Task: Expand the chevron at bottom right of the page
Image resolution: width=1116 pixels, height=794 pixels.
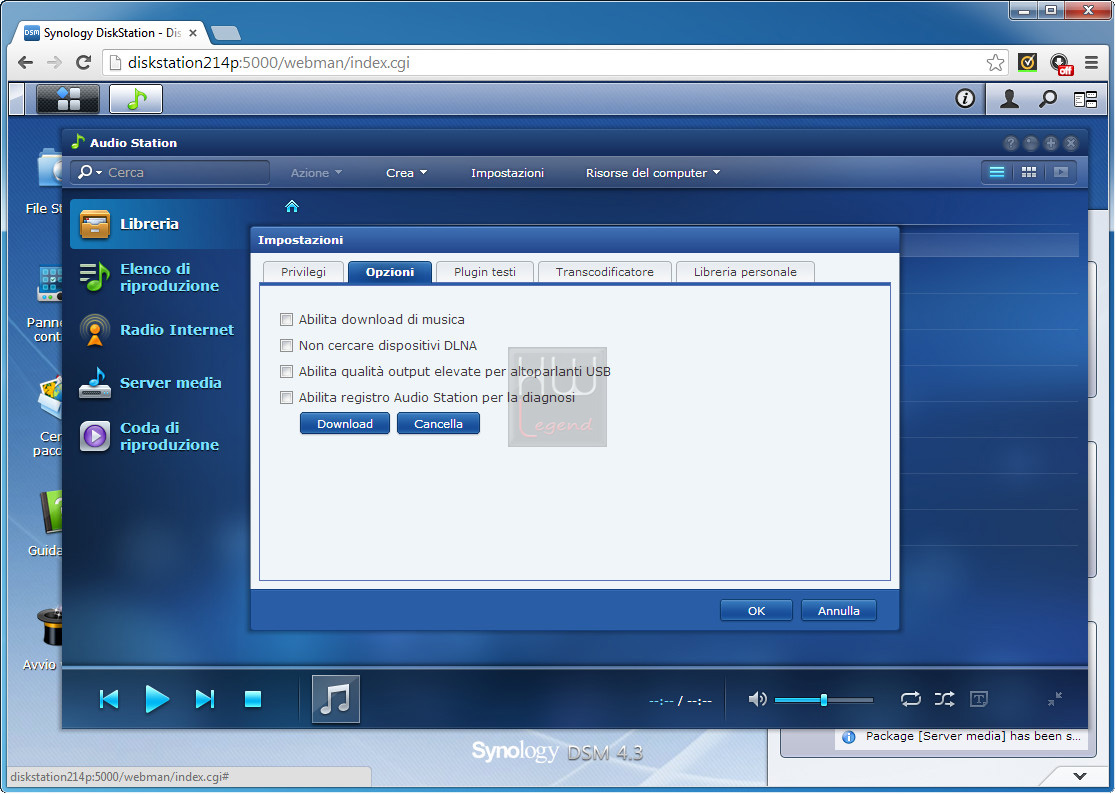Action: tap(1080, 776)
